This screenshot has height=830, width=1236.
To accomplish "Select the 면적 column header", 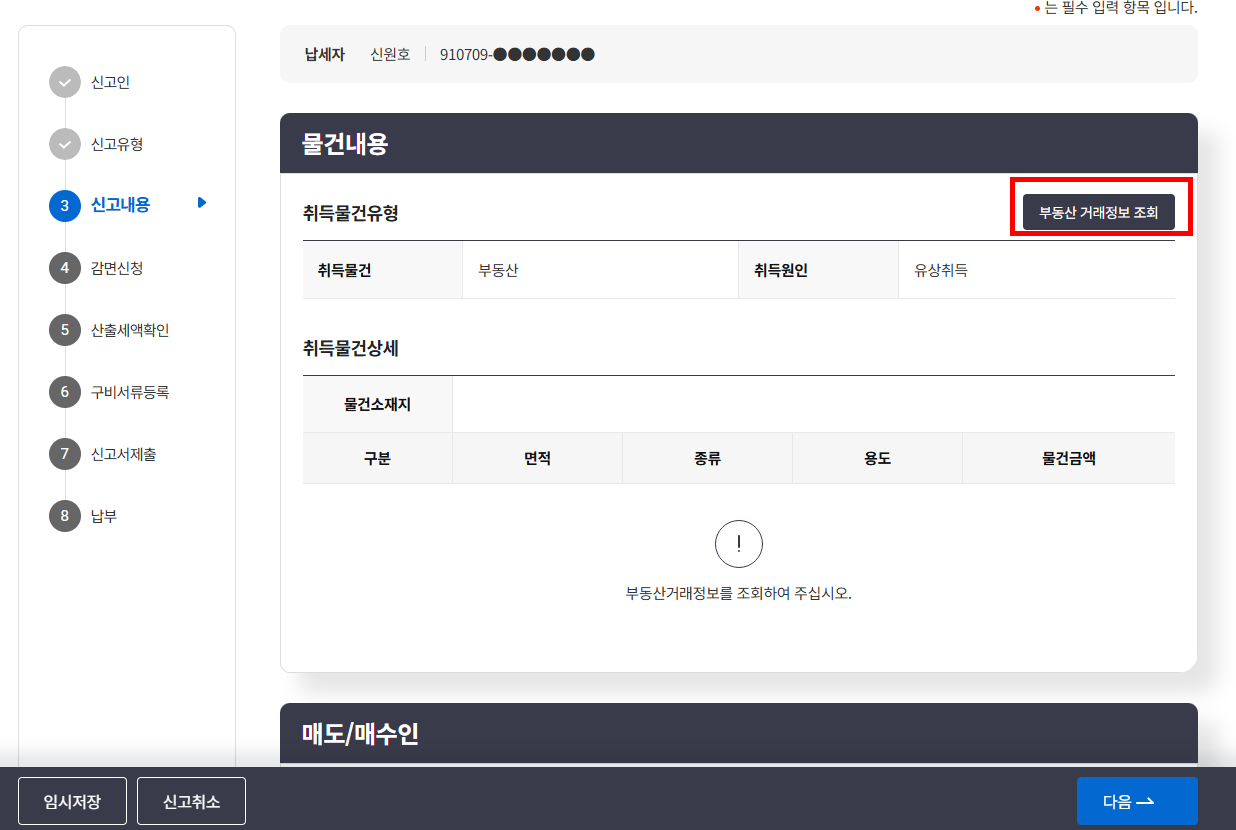I will coord(537,458).
